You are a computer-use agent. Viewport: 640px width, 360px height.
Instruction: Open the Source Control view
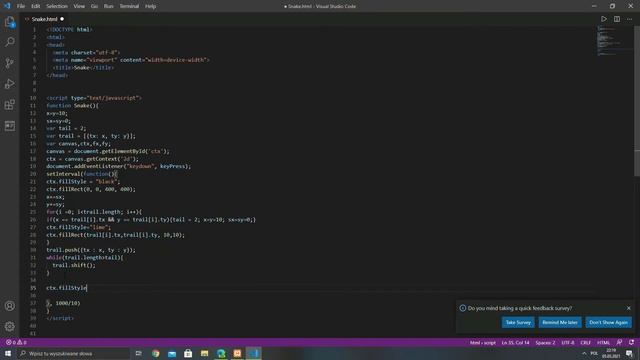10,63
